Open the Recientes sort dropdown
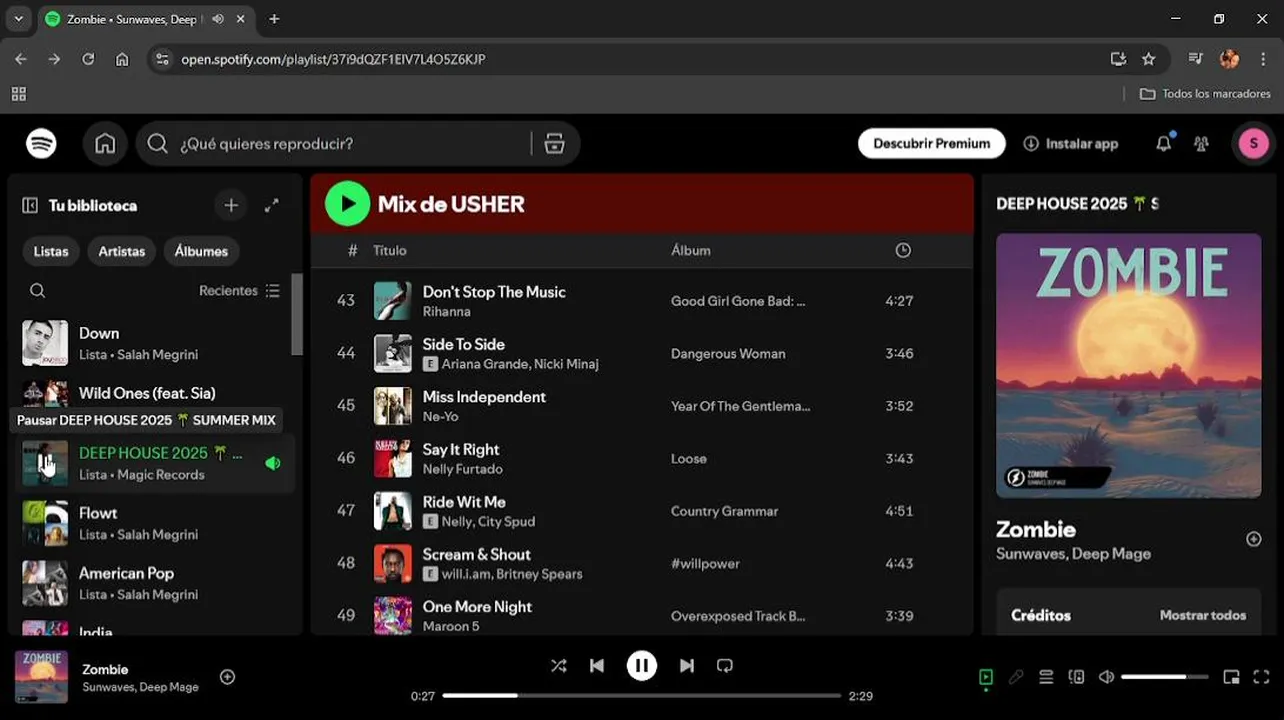Screen dimensions: 1284x720 (239, 291)
